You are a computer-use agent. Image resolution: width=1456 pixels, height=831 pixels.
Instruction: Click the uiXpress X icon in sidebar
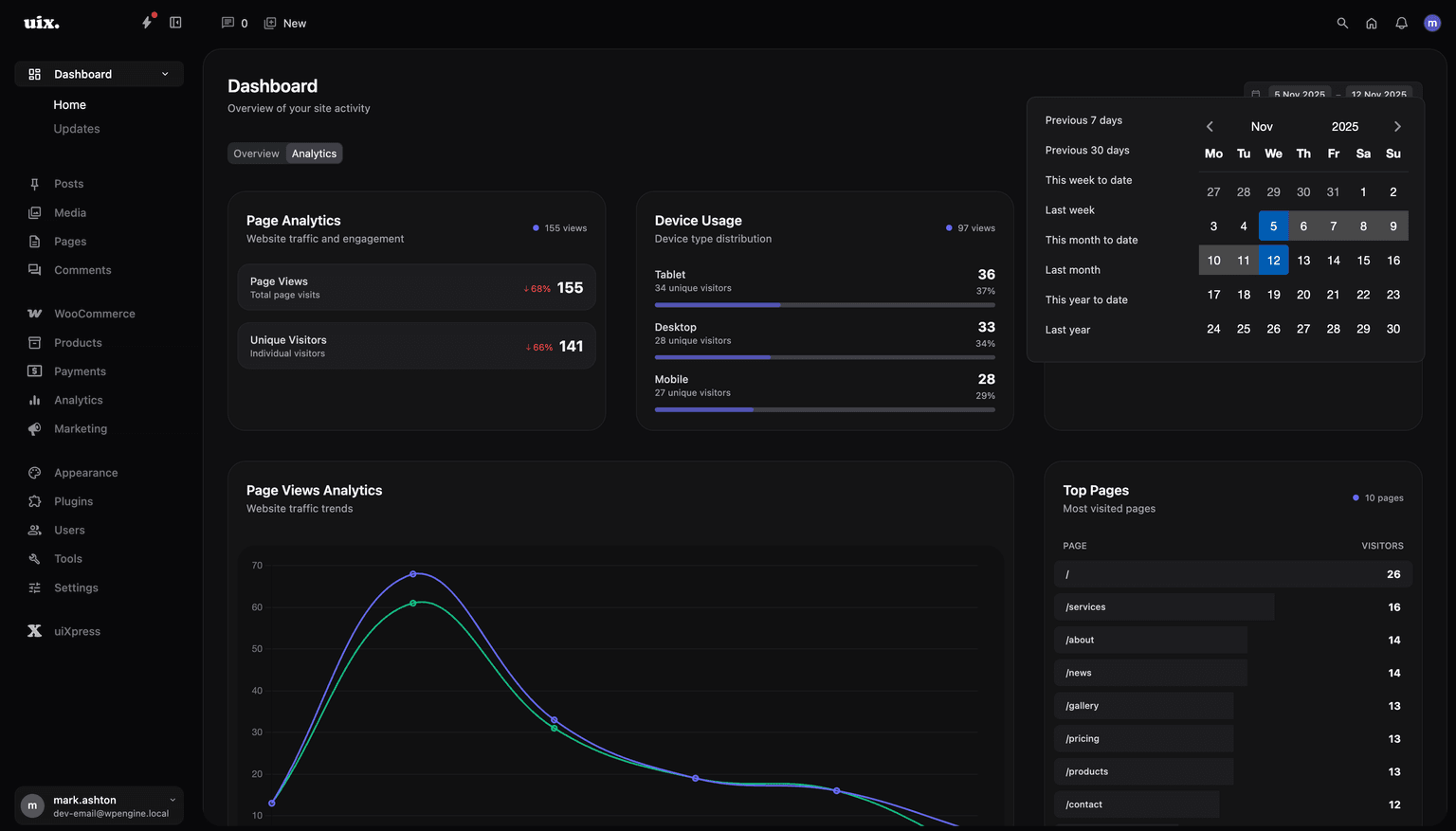point(34,631)
